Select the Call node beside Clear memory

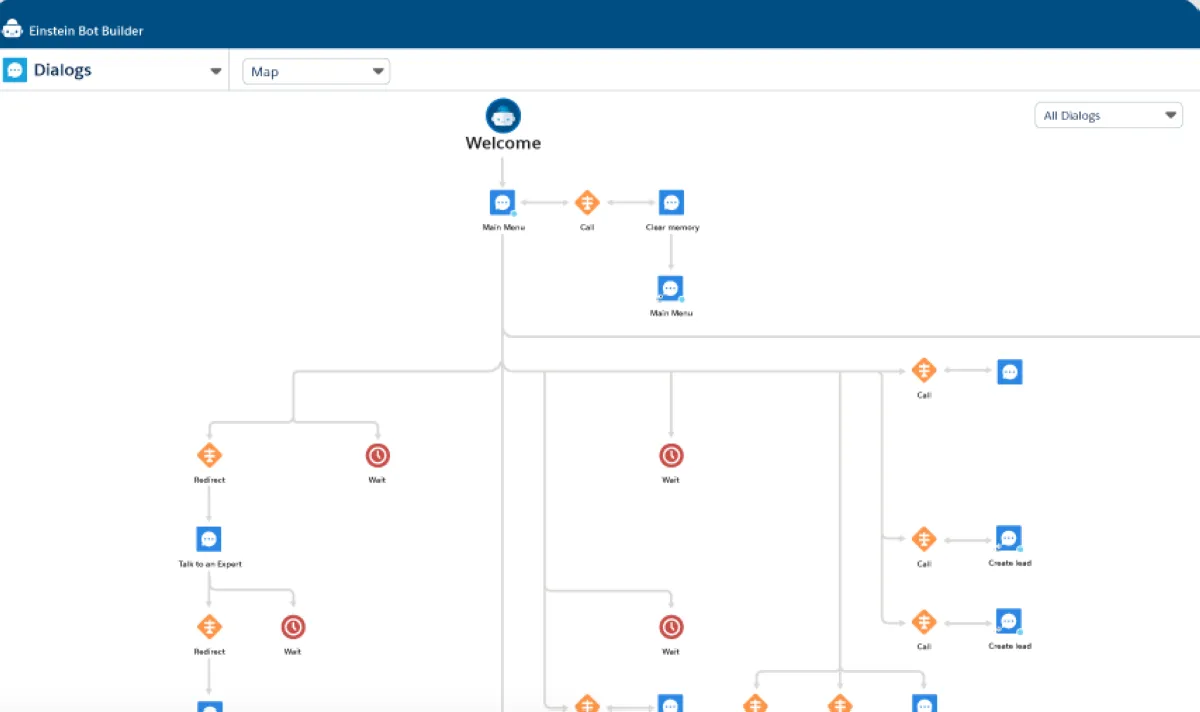click(587, 203)
